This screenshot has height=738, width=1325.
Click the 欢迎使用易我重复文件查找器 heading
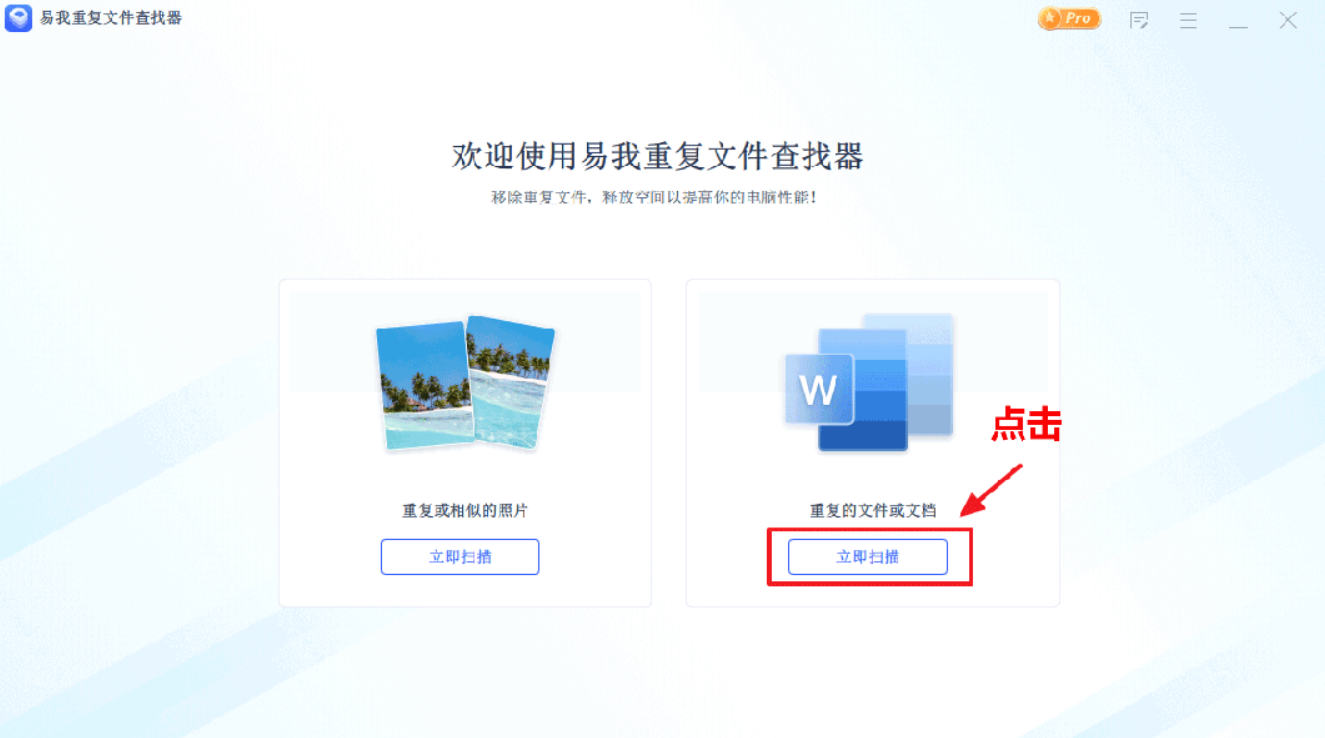click(658, 156)
